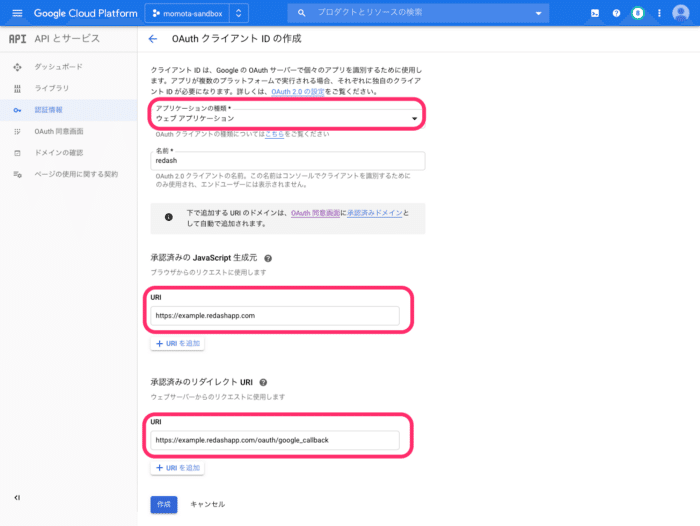This screenshot has width=700, height=526.
Task: Open the notifications icon
Action: [638, 13]
